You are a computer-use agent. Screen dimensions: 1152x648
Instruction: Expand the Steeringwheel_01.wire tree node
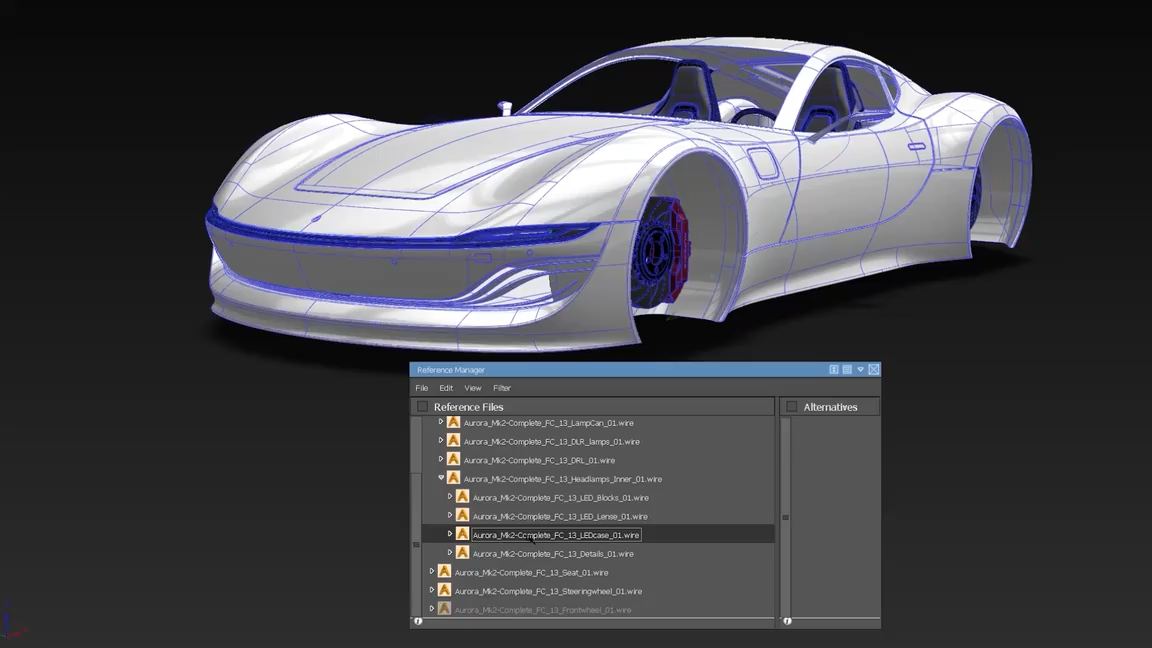pos(432,590)
